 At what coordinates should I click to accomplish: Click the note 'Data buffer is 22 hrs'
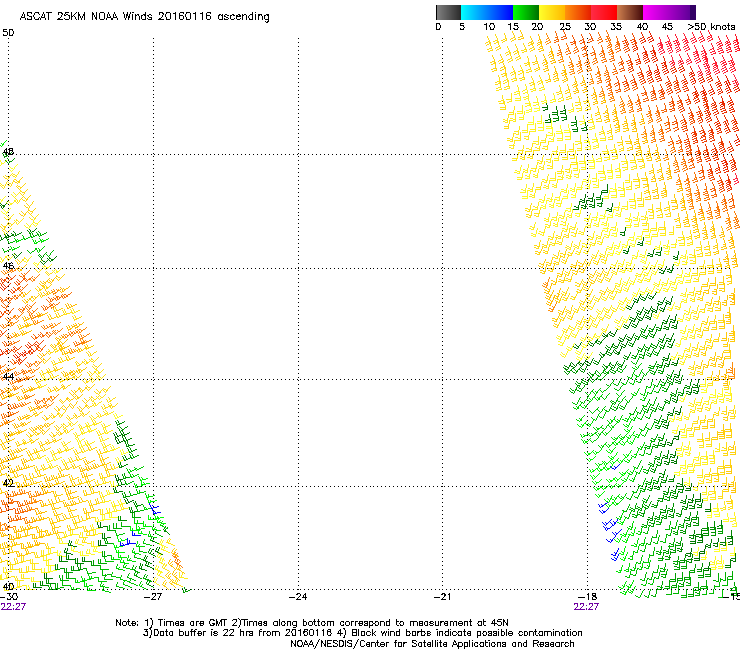pos(205,633)
